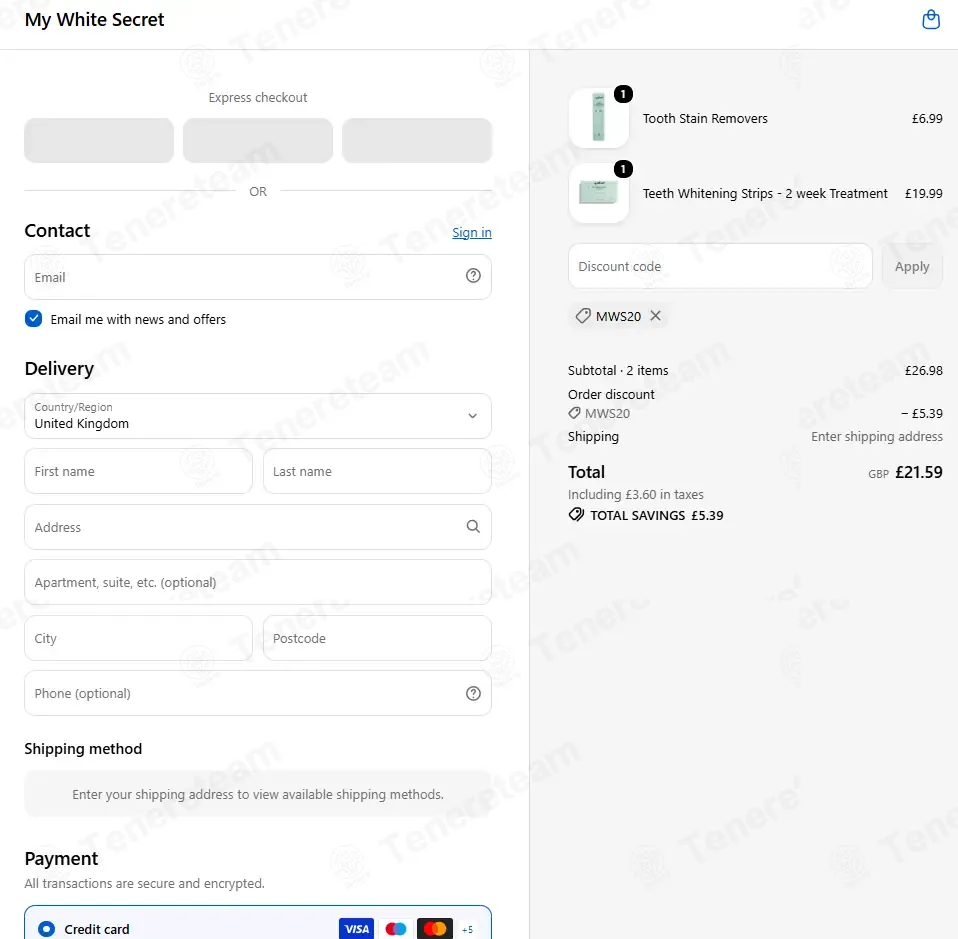Click the Including £3.60 in taxes text
Screen dimensions: 958x939
click(x=635, y=494)
